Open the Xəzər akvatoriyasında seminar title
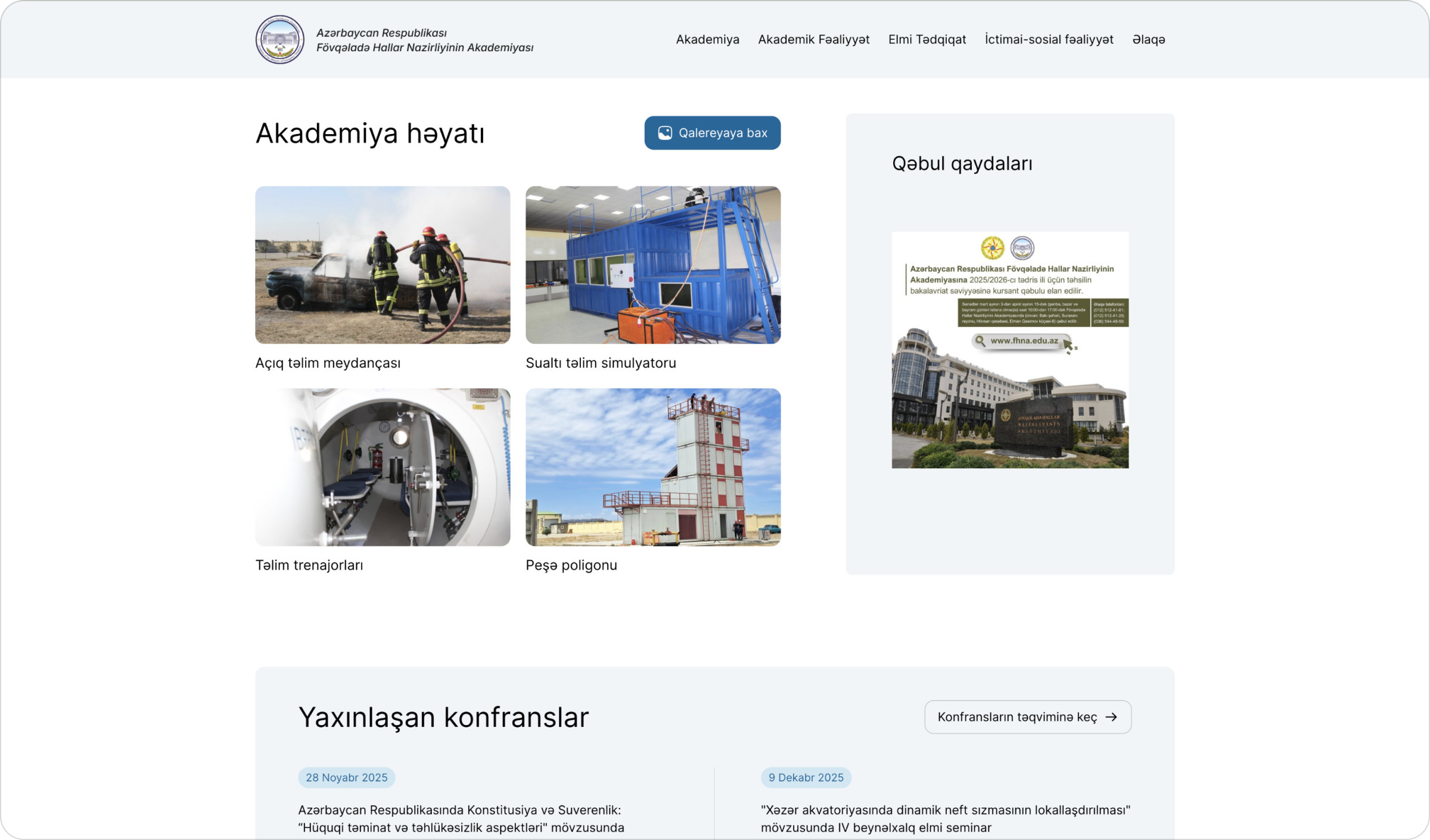Screen dimensions: 1430x840 pos(945,818)
